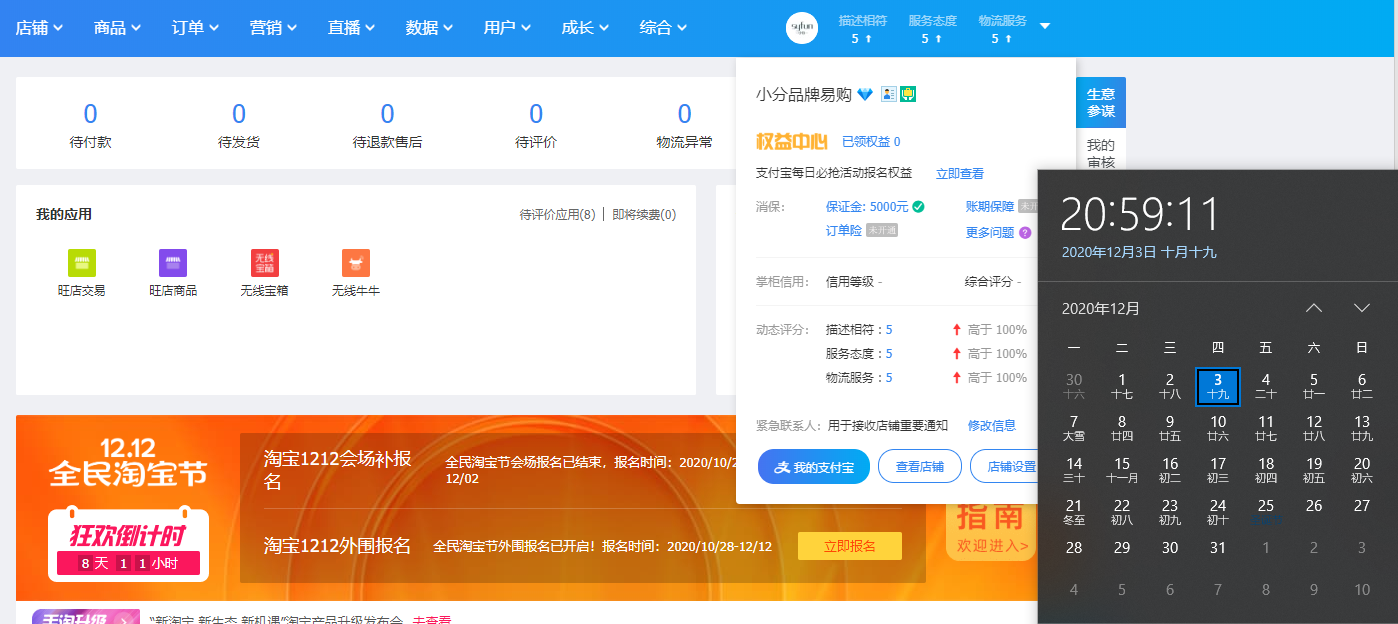Select December 25 in the calendar
This screenshot has width=1398, height=624.
click(x=1266, y=512)
